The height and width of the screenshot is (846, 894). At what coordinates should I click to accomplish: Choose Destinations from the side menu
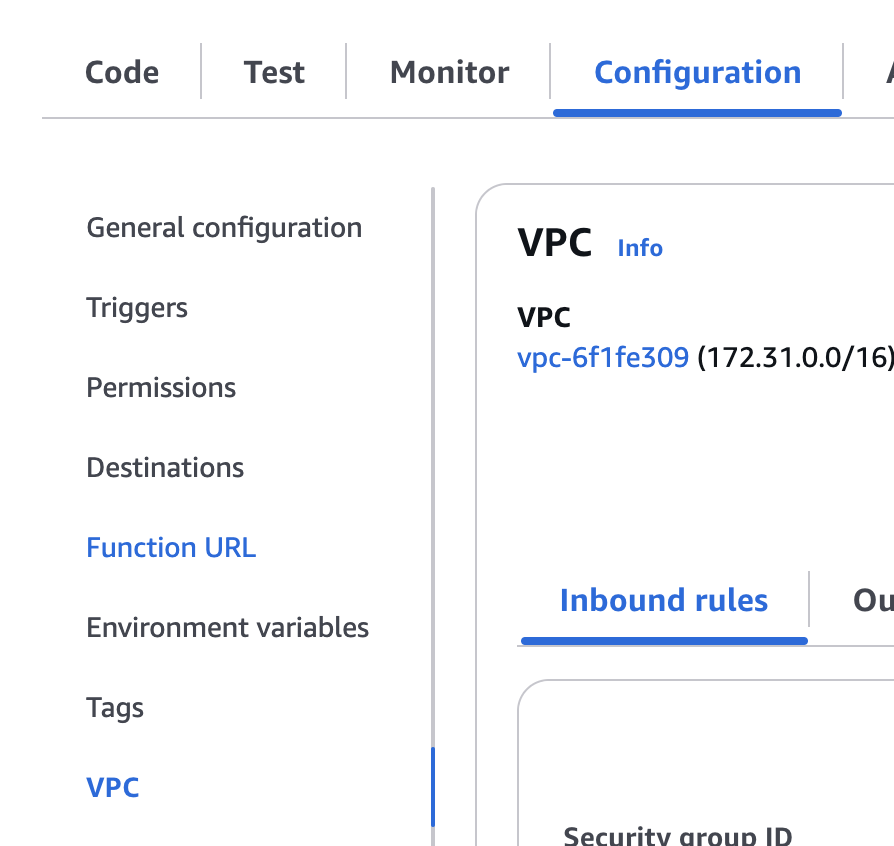[165, 467]
